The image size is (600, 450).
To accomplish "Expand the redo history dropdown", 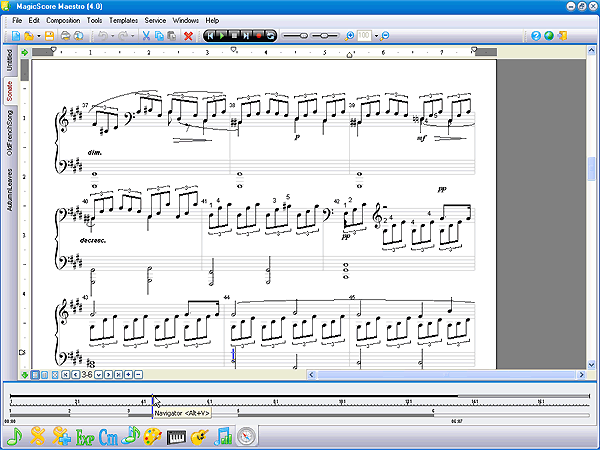I will 132,36.
